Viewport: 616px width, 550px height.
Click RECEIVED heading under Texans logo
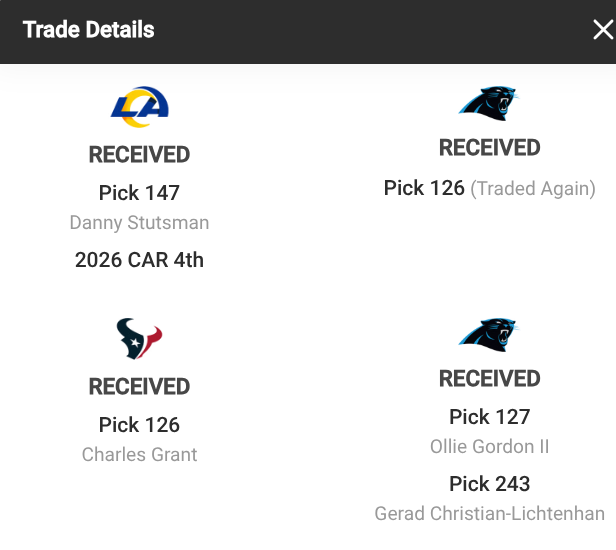[x=139, y=386]
